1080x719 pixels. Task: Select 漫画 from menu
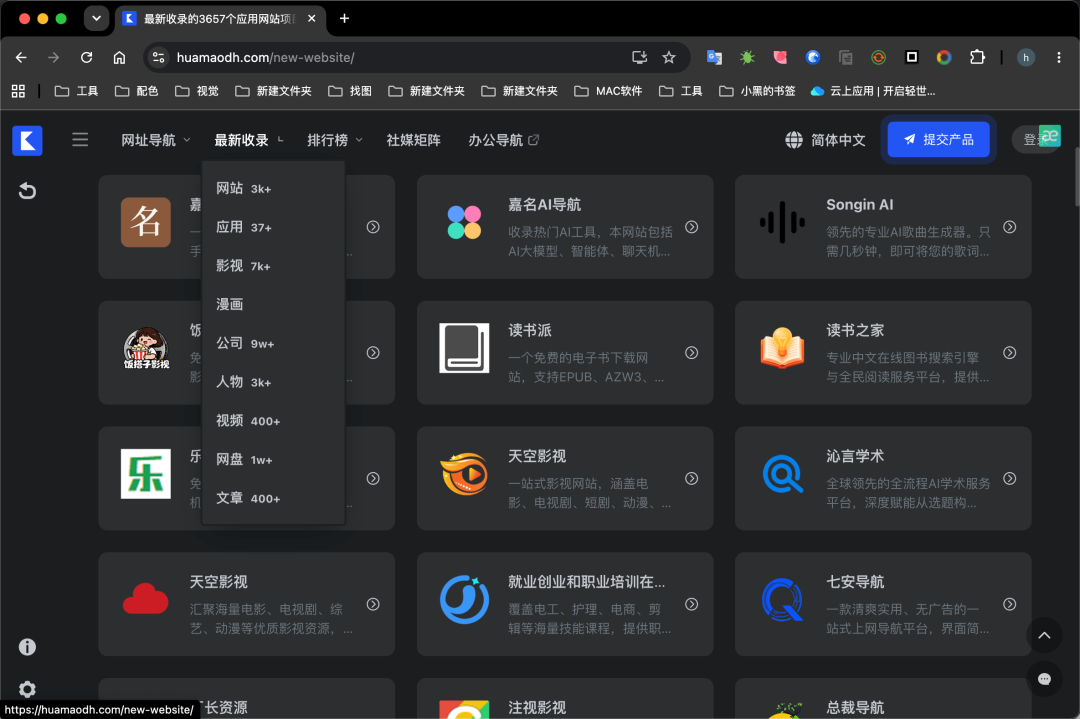coord(273,304)
